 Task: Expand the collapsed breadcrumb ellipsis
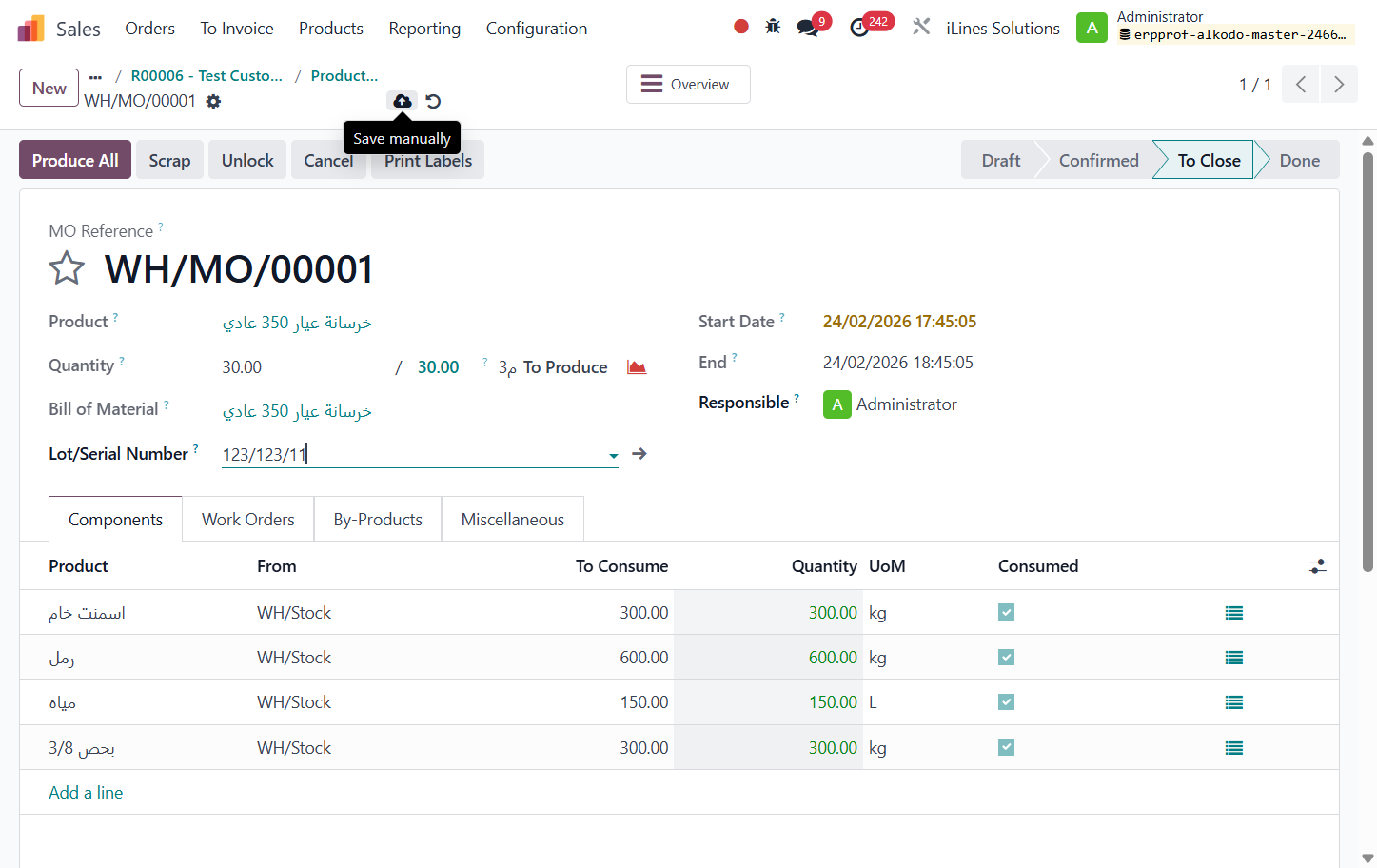click(x=95, y=76)
